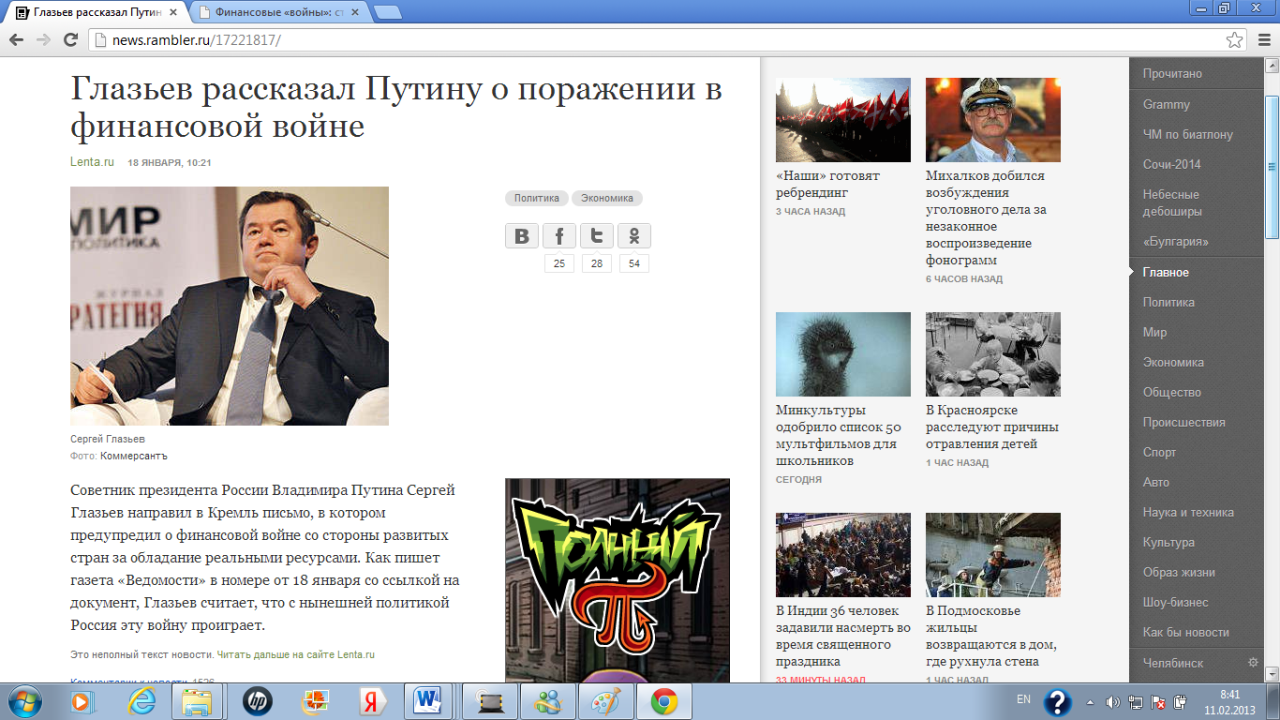Viewport: 1280px width, 720px height.
Task: Open Windows Explorer from the taskbar
Action: pyautogui.click(x=197, y=702)
